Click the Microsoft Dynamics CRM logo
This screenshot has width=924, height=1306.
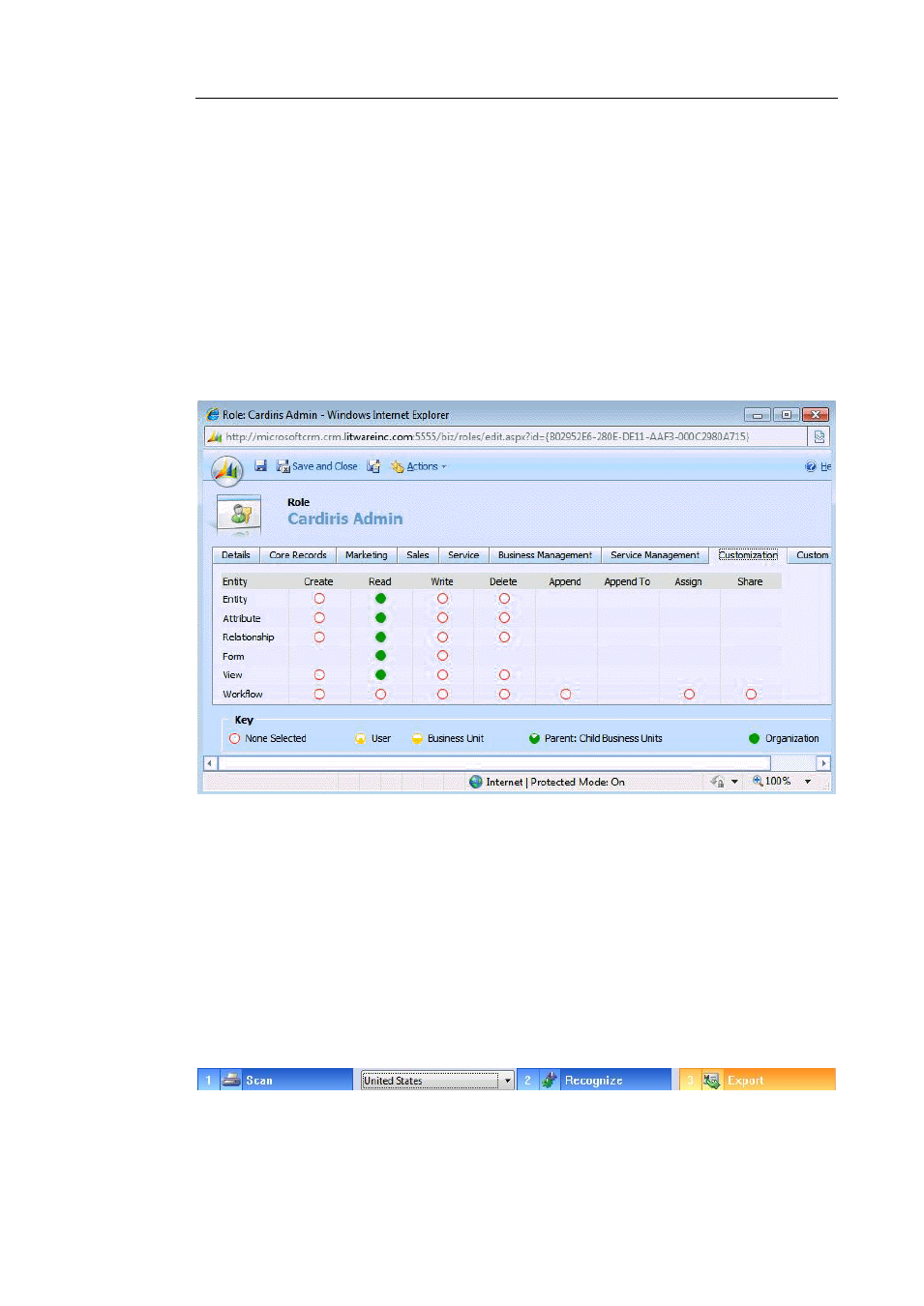227,471
